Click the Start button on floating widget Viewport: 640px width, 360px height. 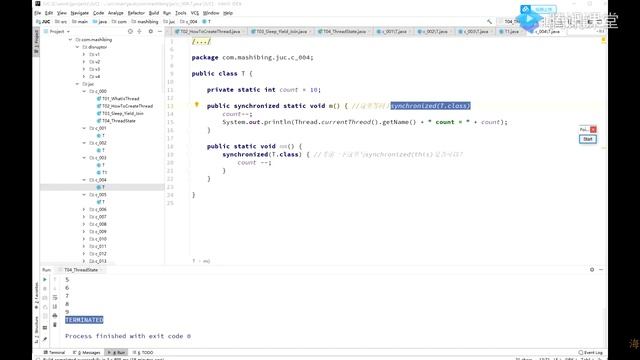[x=588, y=139]
